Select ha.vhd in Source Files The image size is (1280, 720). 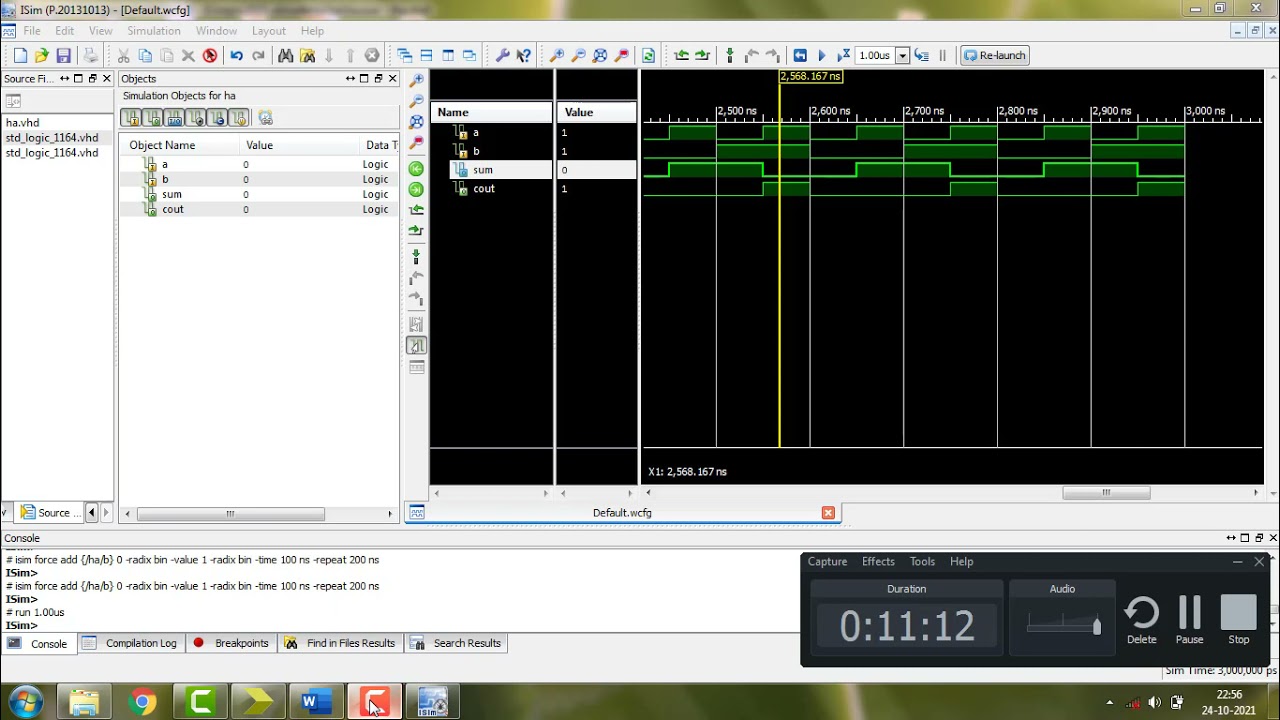[22, 123]
